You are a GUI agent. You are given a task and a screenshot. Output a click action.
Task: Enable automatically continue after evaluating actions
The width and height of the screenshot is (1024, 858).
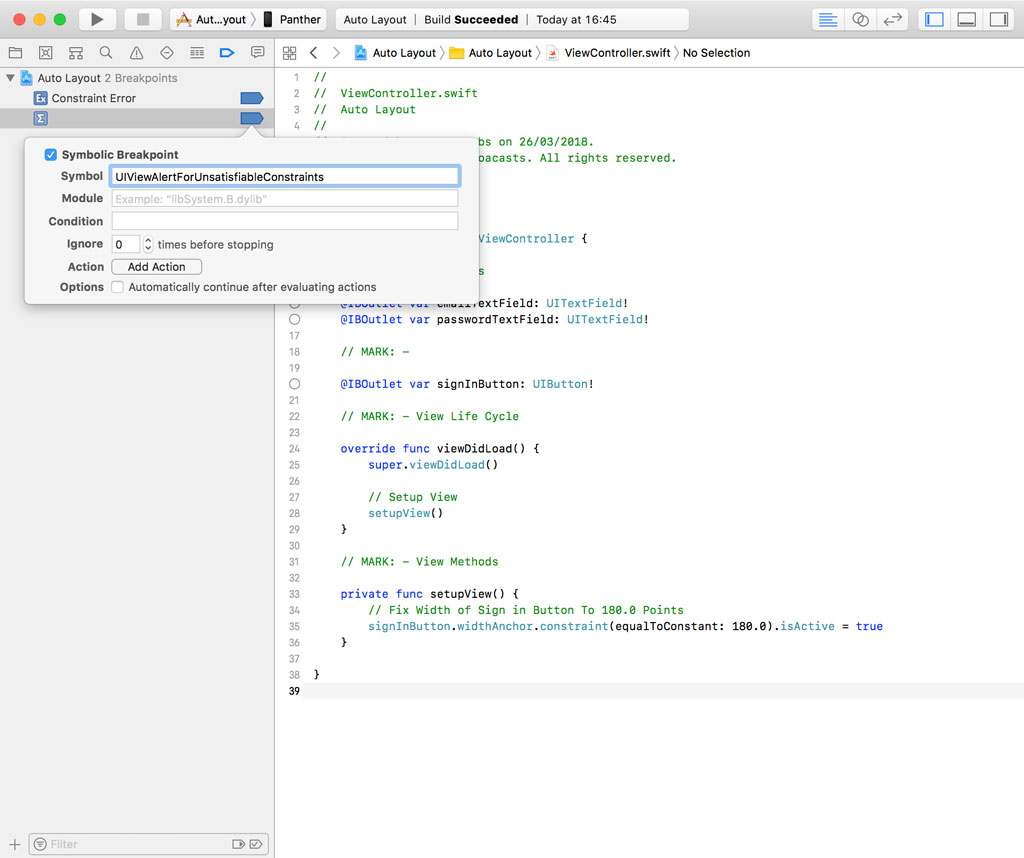(x=117, y=287)
